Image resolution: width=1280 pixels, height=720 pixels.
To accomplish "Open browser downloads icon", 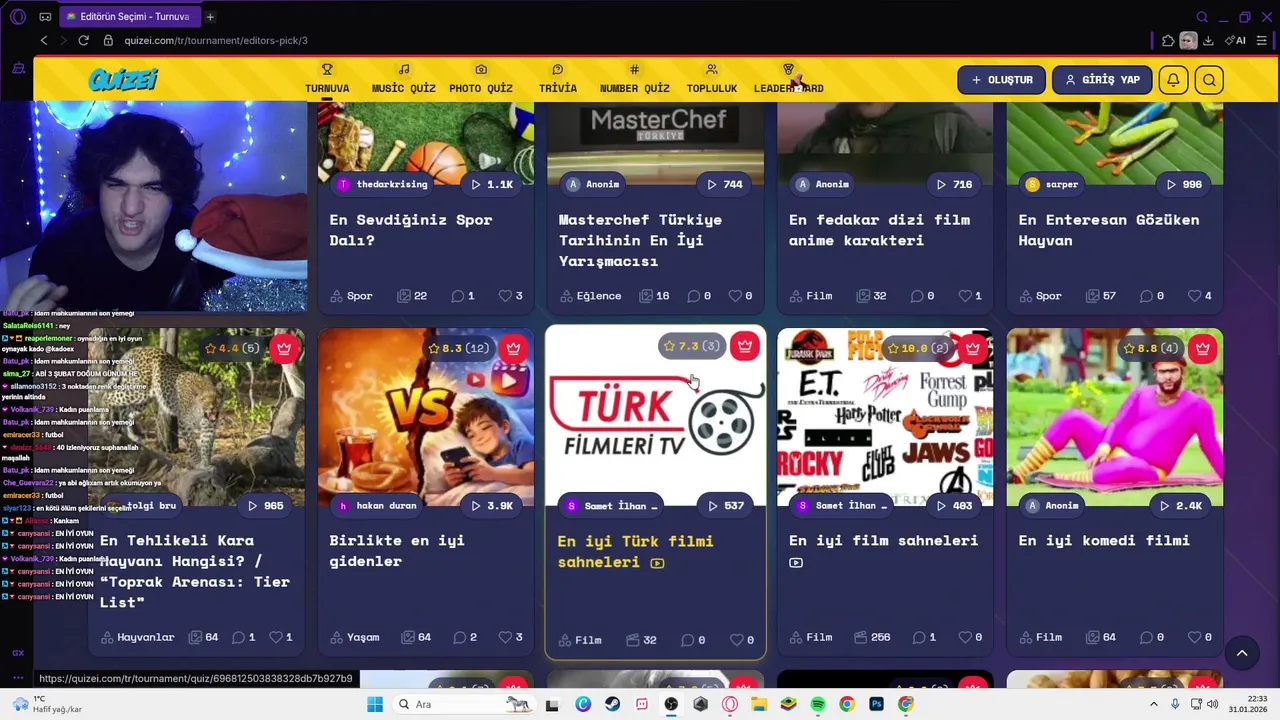I will [x=1208, y=40].
